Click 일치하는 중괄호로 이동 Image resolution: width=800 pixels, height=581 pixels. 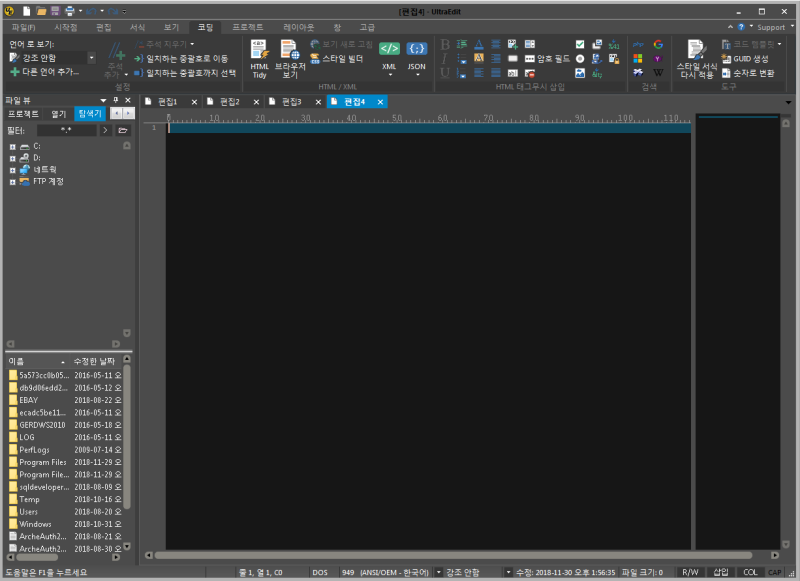(x=181, y=59)
